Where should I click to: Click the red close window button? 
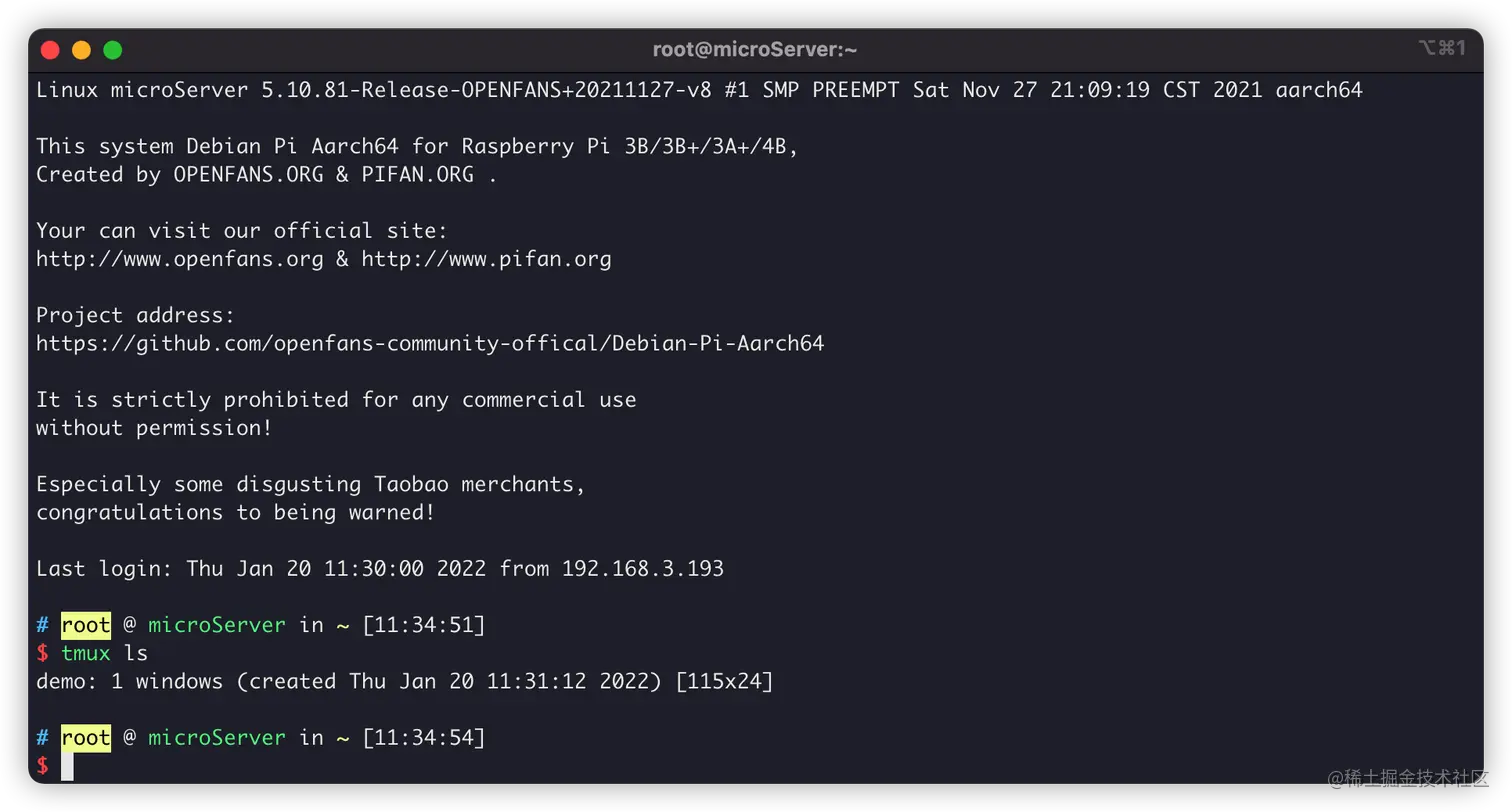tap(50, 50)
